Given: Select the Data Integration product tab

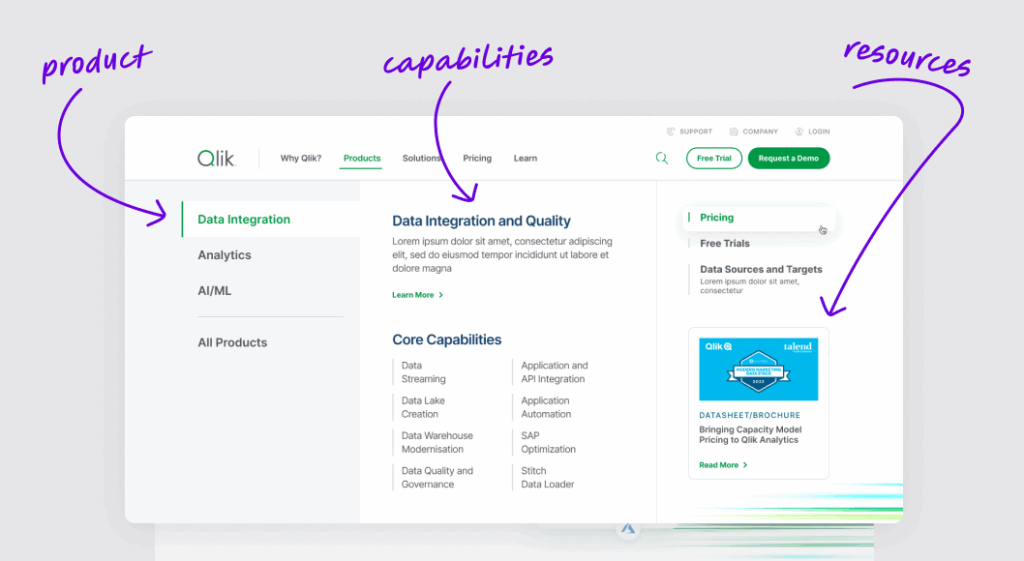Looking at the screenshot, I should pos(244,219).
